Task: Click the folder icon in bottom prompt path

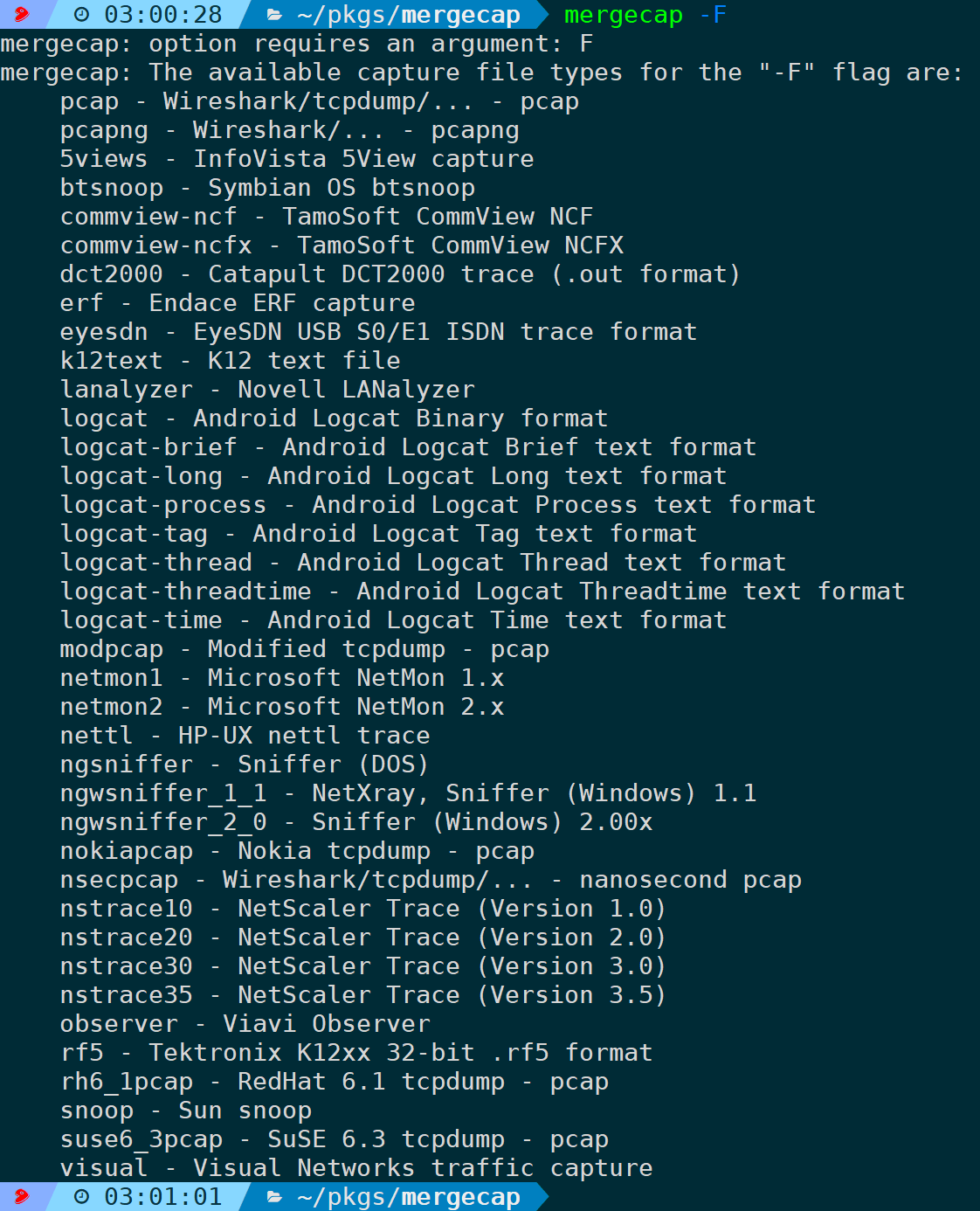Action: pos(274,1197)
